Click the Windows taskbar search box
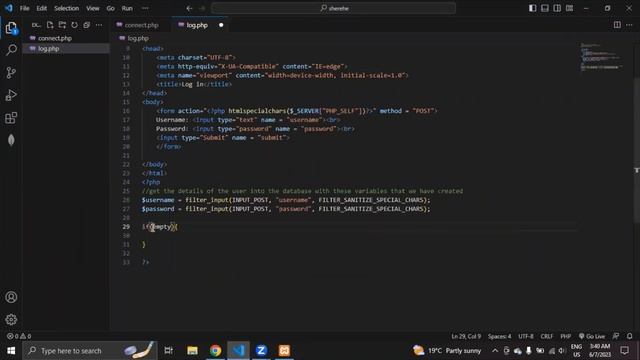 click(90, 351)
